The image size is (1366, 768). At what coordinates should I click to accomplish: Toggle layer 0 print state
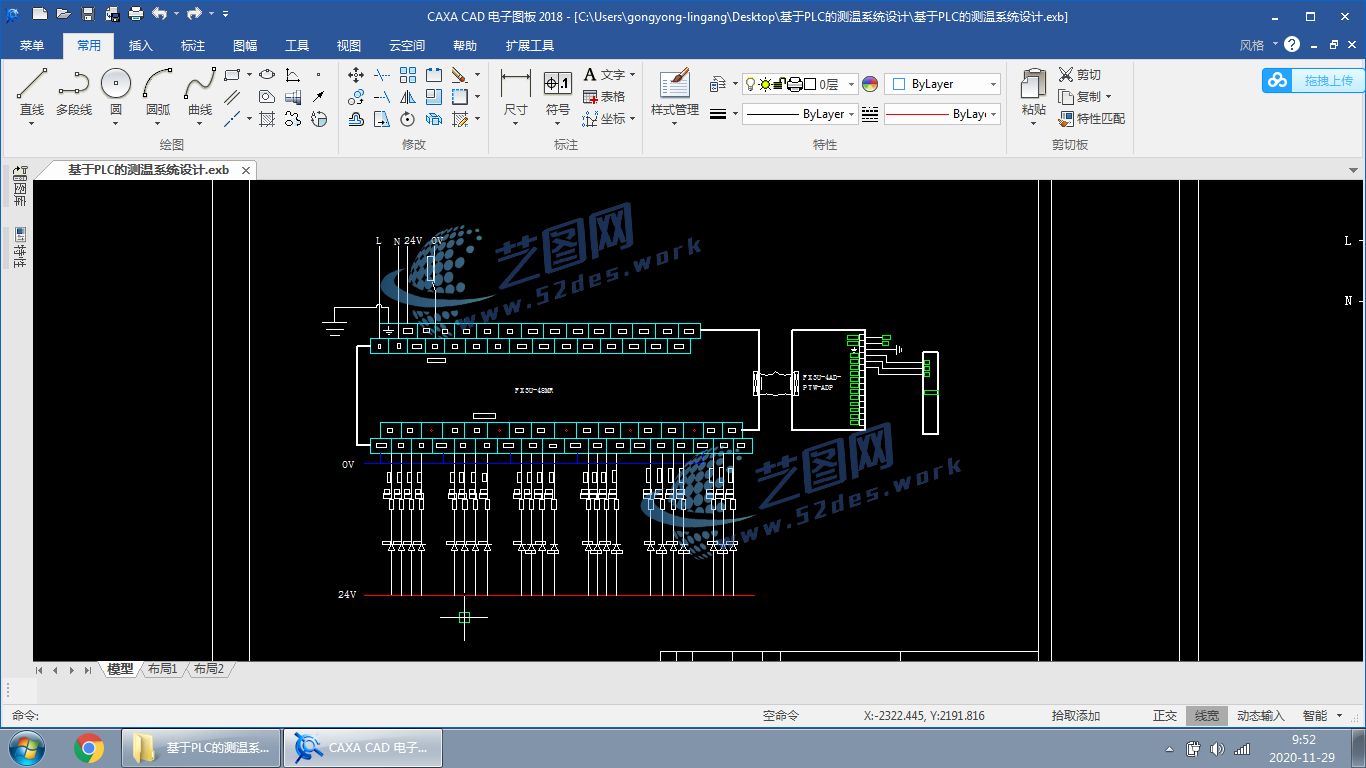[x=795, y=84]
